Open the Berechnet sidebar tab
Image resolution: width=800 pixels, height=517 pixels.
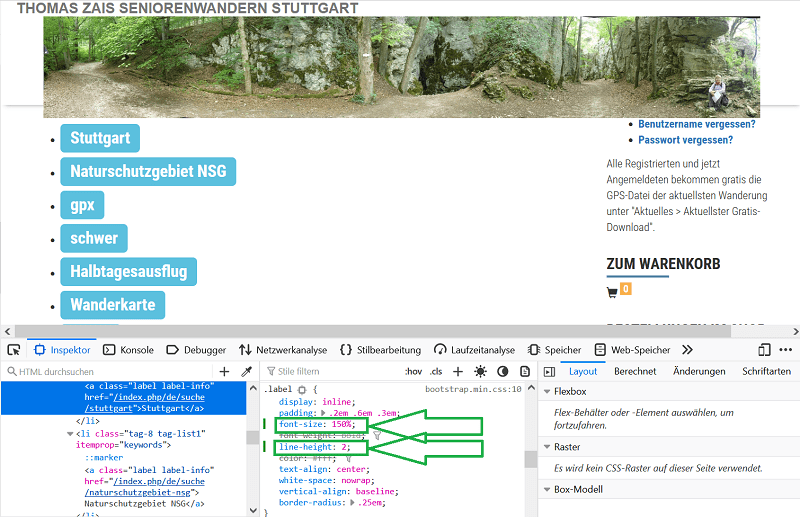(635, 371)
